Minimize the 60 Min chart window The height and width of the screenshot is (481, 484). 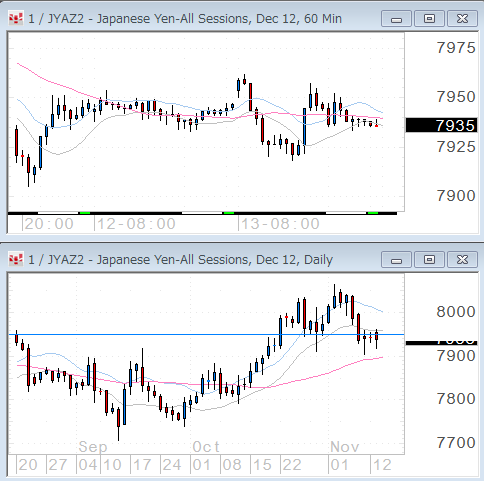click(x=396, y=19)
